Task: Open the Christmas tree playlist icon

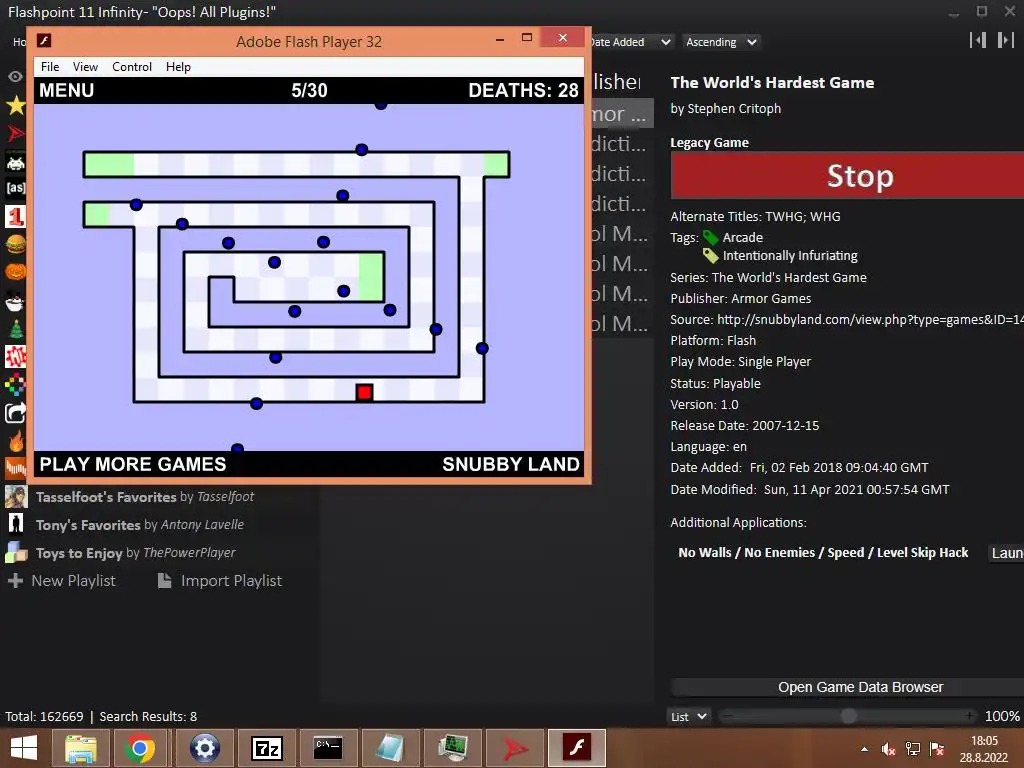Action: coord(15,329)
